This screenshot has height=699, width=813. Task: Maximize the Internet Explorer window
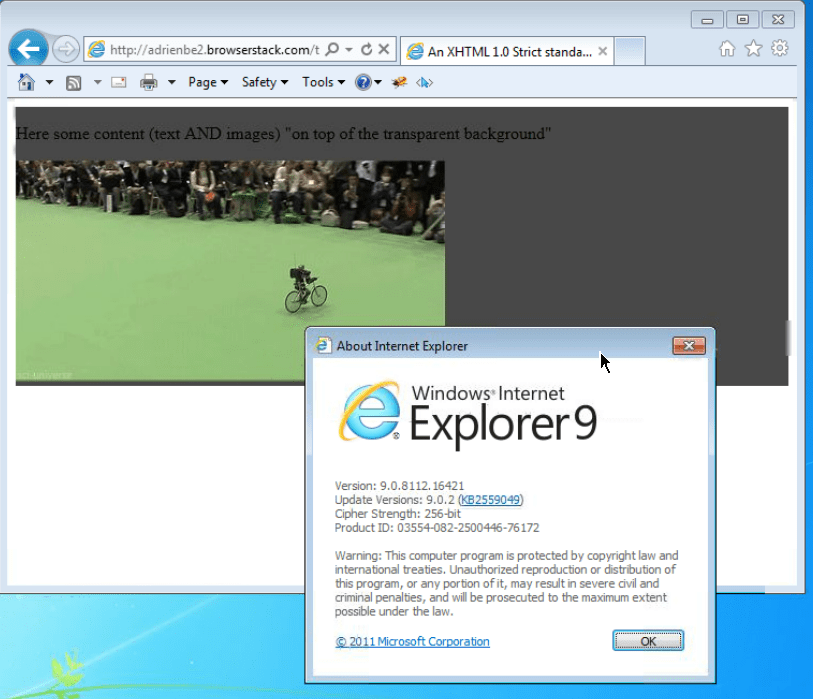[x=742, y=20]
